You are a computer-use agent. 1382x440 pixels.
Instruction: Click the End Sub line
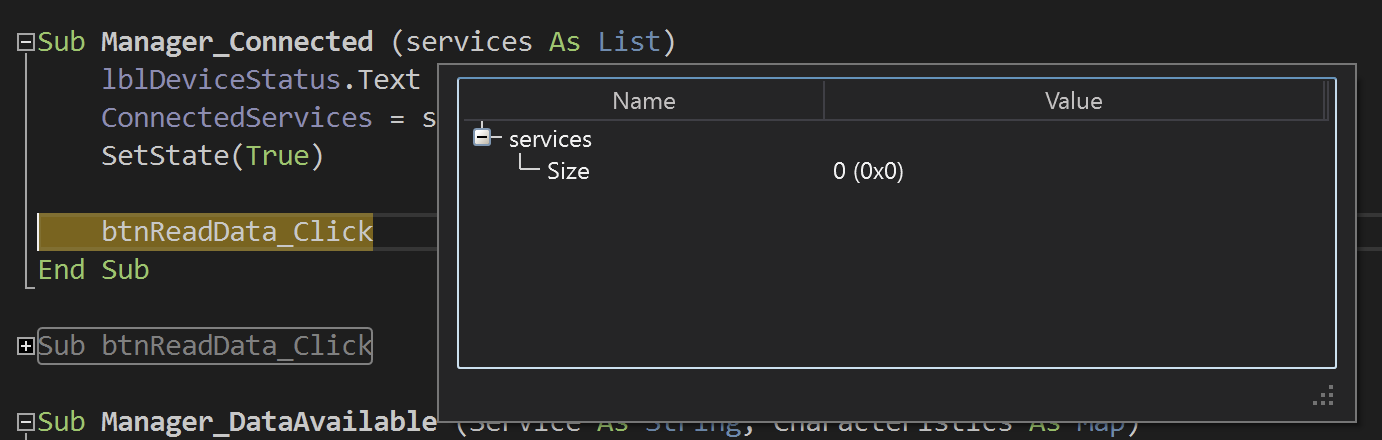(93, 269)
